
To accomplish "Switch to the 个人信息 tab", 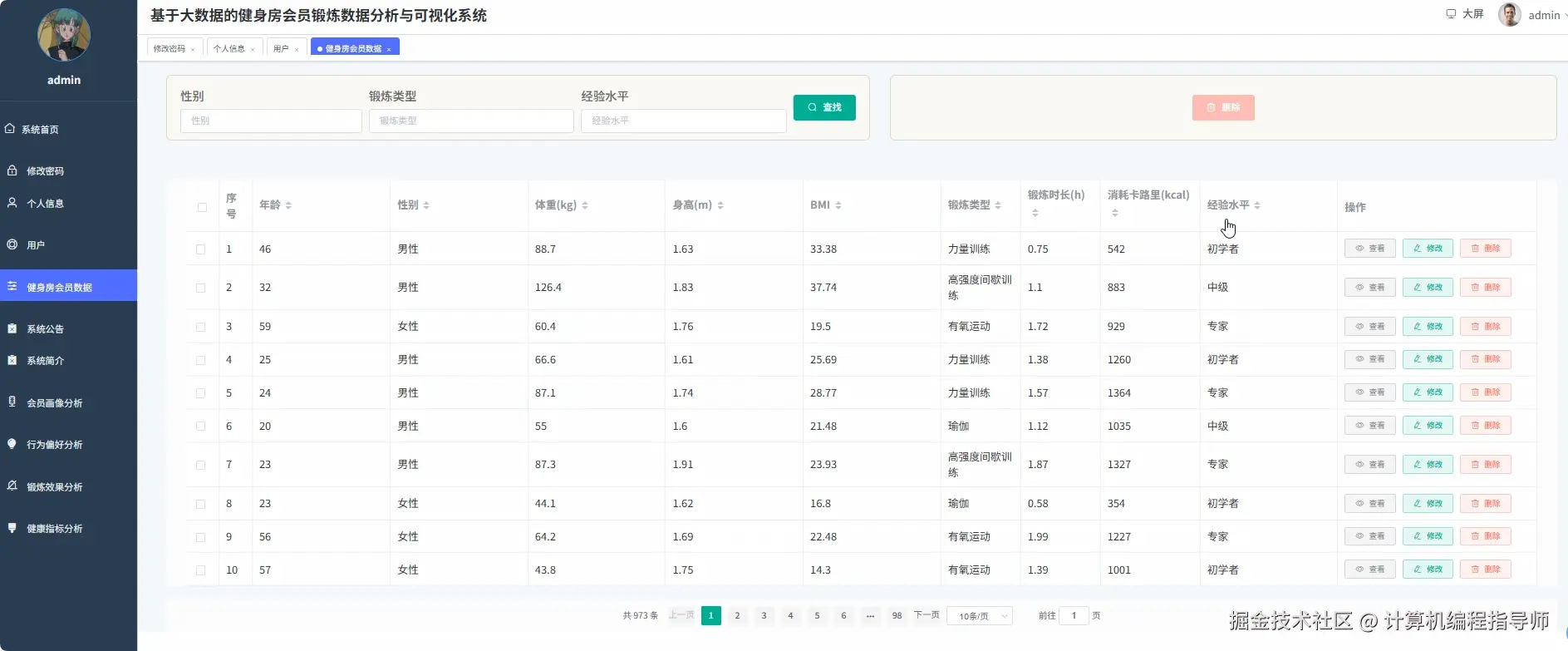I will (229, 49).
